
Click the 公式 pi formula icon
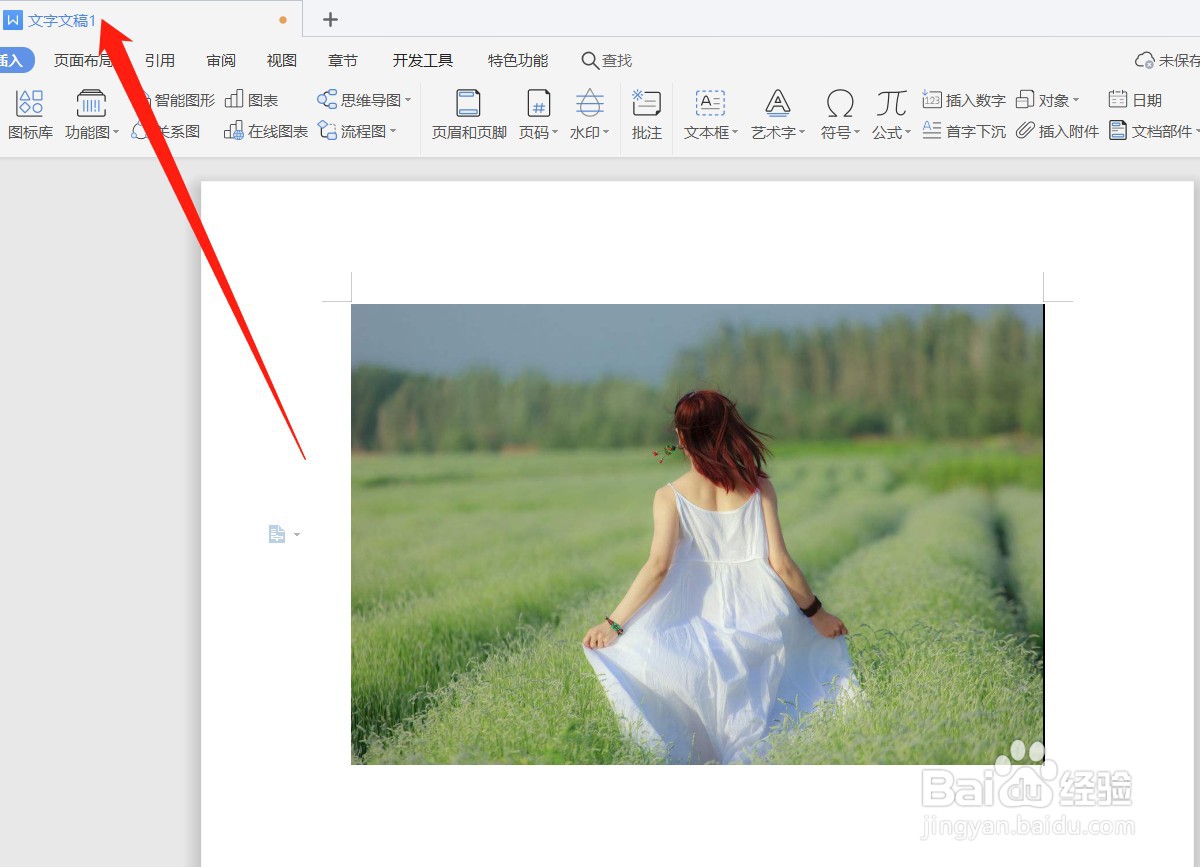pyautogui.click(x=891, y=103)
